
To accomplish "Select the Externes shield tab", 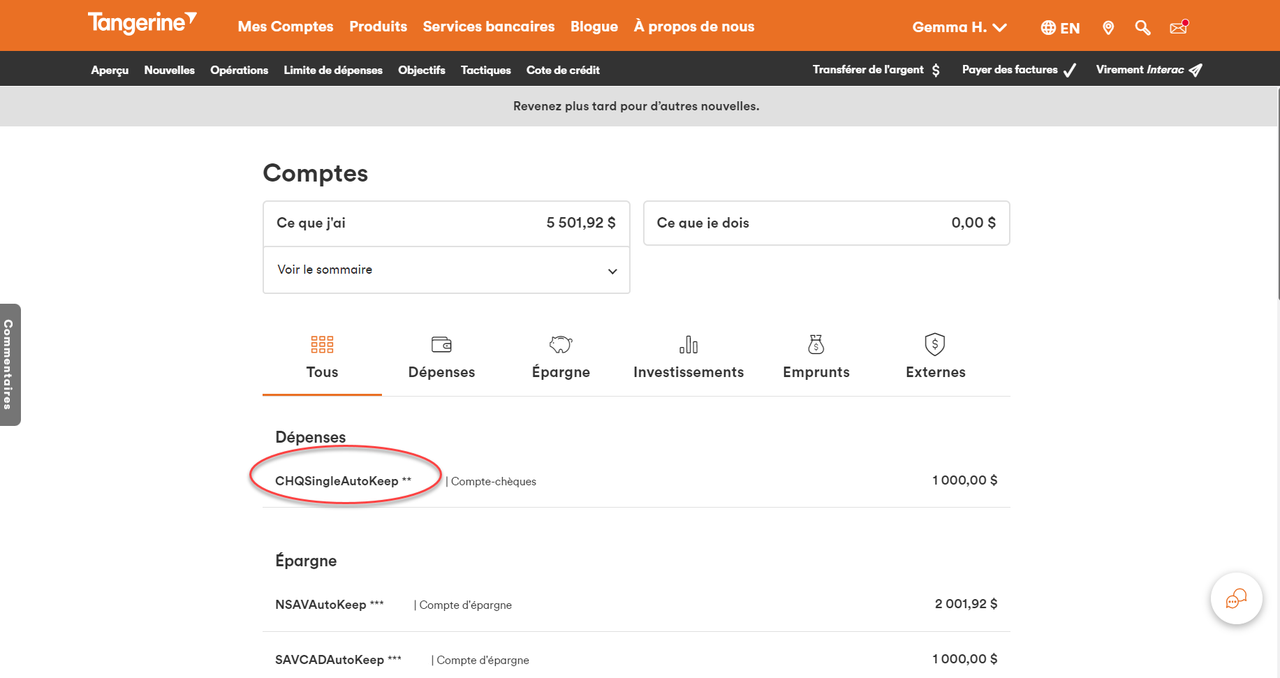I will (x=935, y=357).
